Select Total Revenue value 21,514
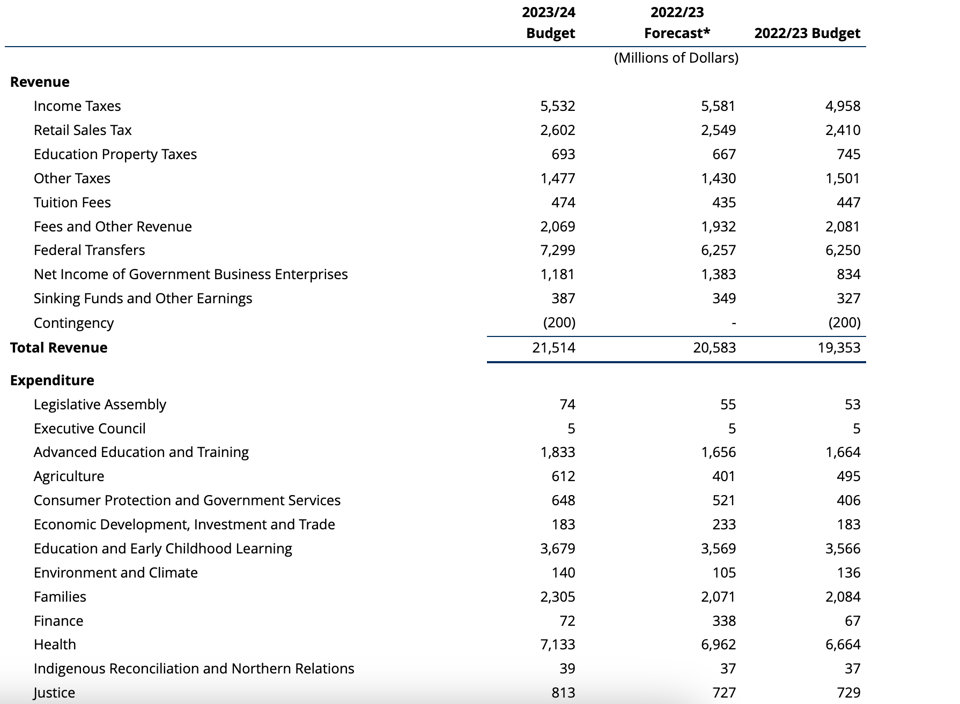 (553, 348)
